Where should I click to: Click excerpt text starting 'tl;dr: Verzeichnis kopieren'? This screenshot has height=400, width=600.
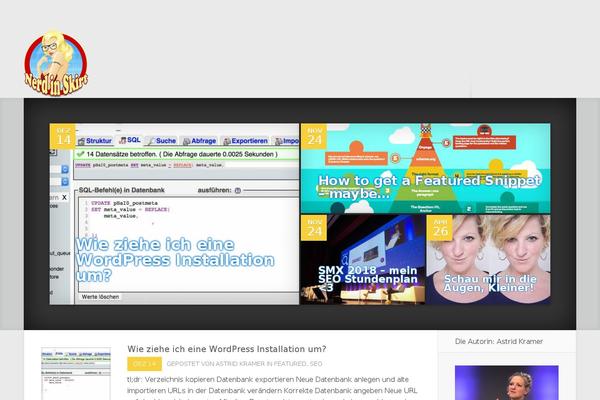(x=272, y=388)
